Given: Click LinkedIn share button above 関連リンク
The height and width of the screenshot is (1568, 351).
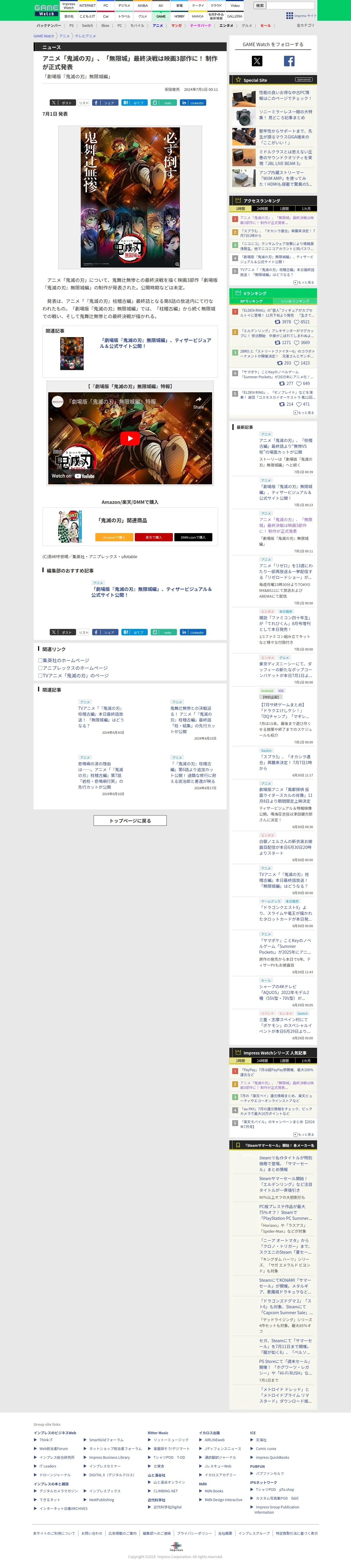Looking at the screenshot, I should [192, 632].
